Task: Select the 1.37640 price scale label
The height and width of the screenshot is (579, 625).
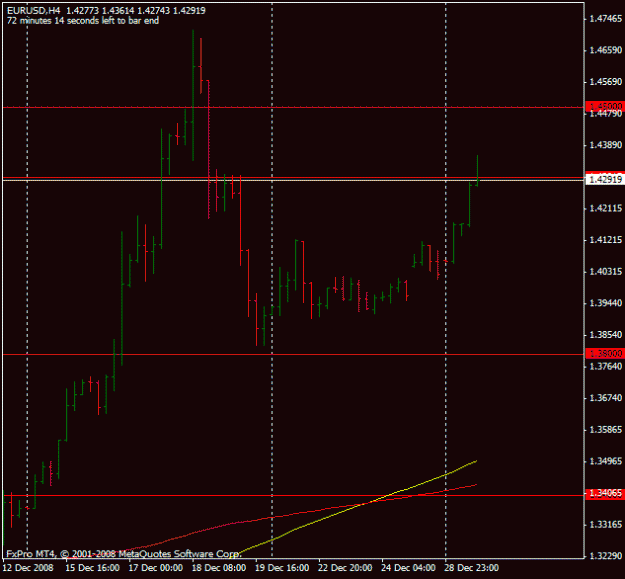Action: point(605,366)
